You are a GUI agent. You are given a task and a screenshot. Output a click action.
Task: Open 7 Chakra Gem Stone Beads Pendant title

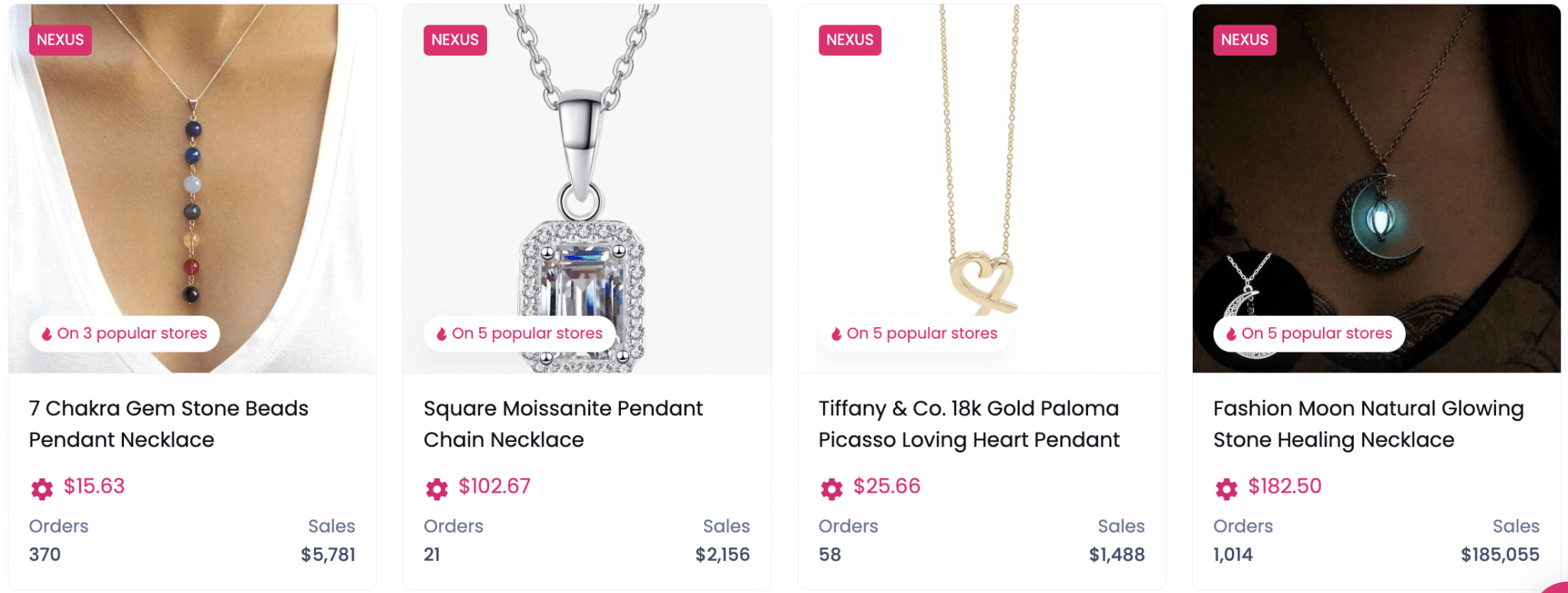(x=168, y=424)
